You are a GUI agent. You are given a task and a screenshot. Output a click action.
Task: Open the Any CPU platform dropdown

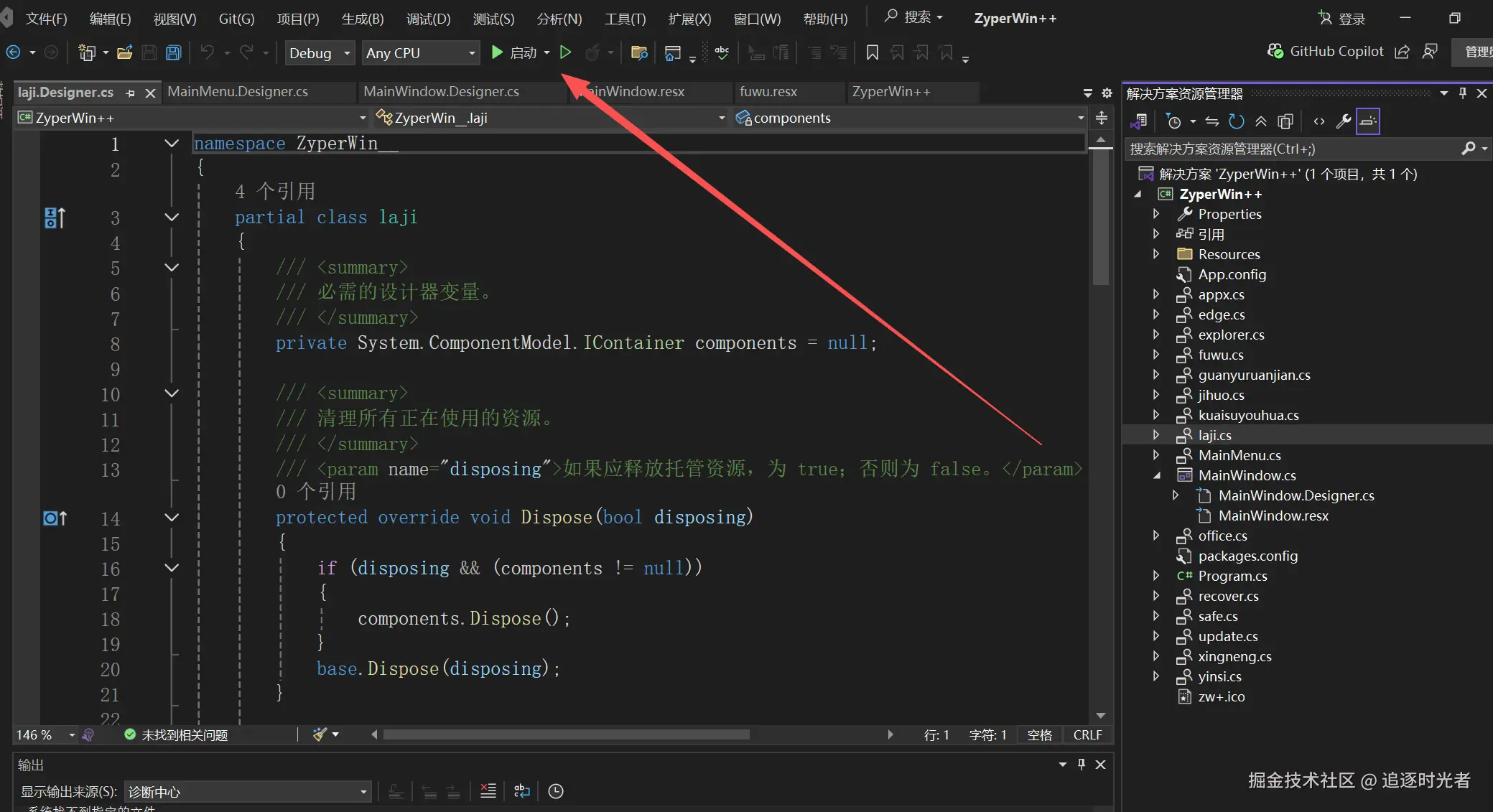pos(420,53)
